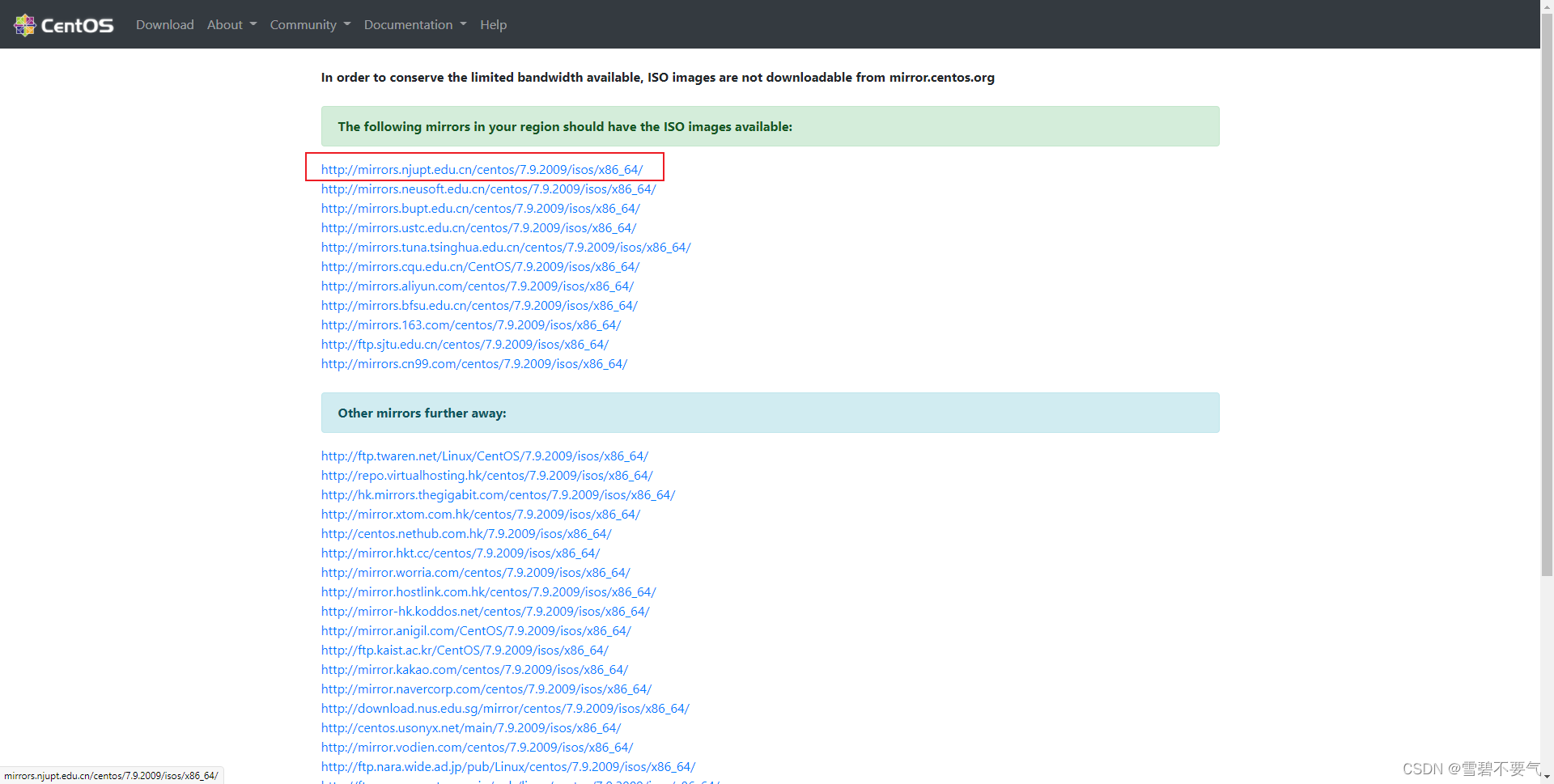Image resolution: width=1554 pixels, height=784 pixels.
Task: Open the Download page in navbar
Action: pyautogui.click(x=165, y=25)
